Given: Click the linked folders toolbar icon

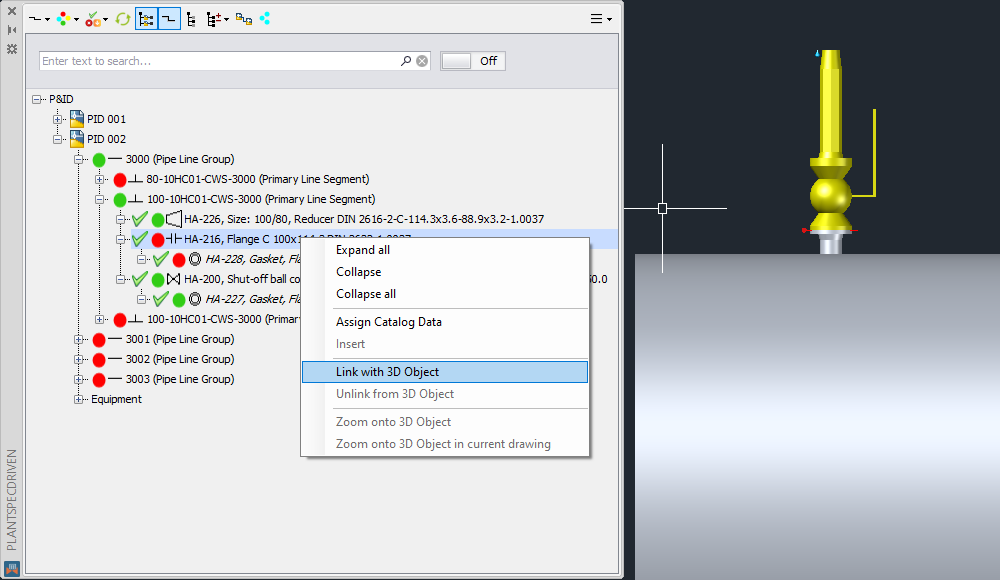Looking at the screenshot, I should (244, 19).
